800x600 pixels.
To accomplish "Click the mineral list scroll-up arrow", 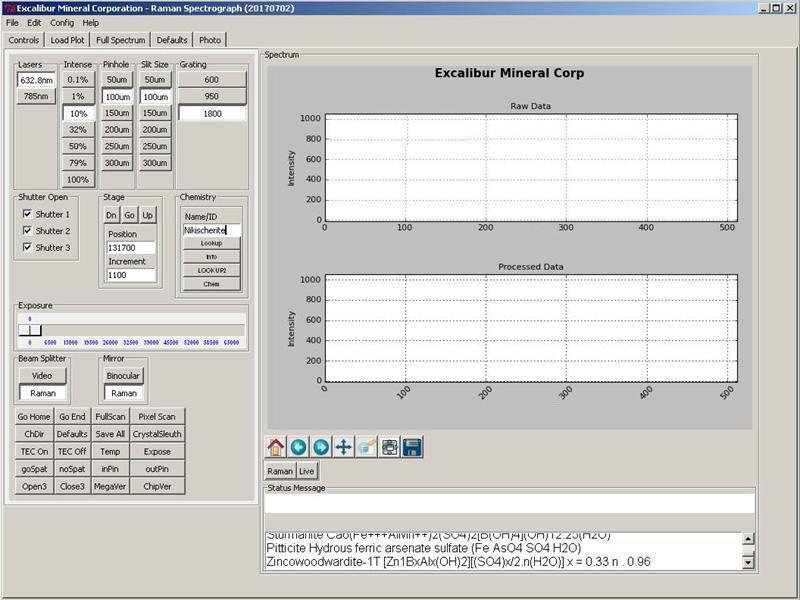I will click(x=748, y=539).
